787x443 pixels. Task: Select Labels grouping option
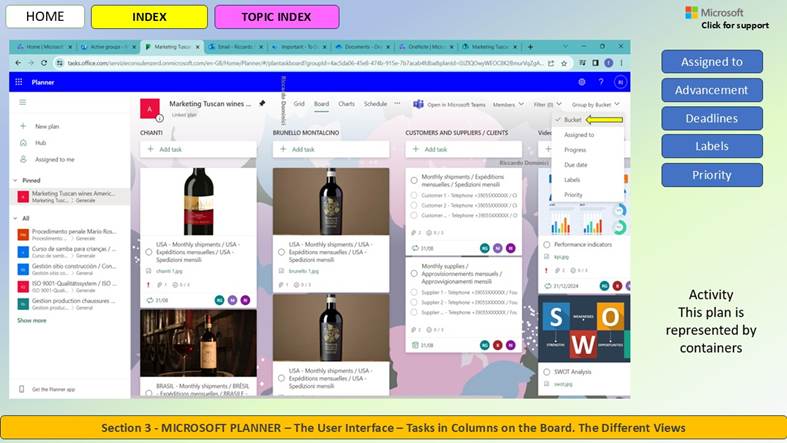coord(572,180)
